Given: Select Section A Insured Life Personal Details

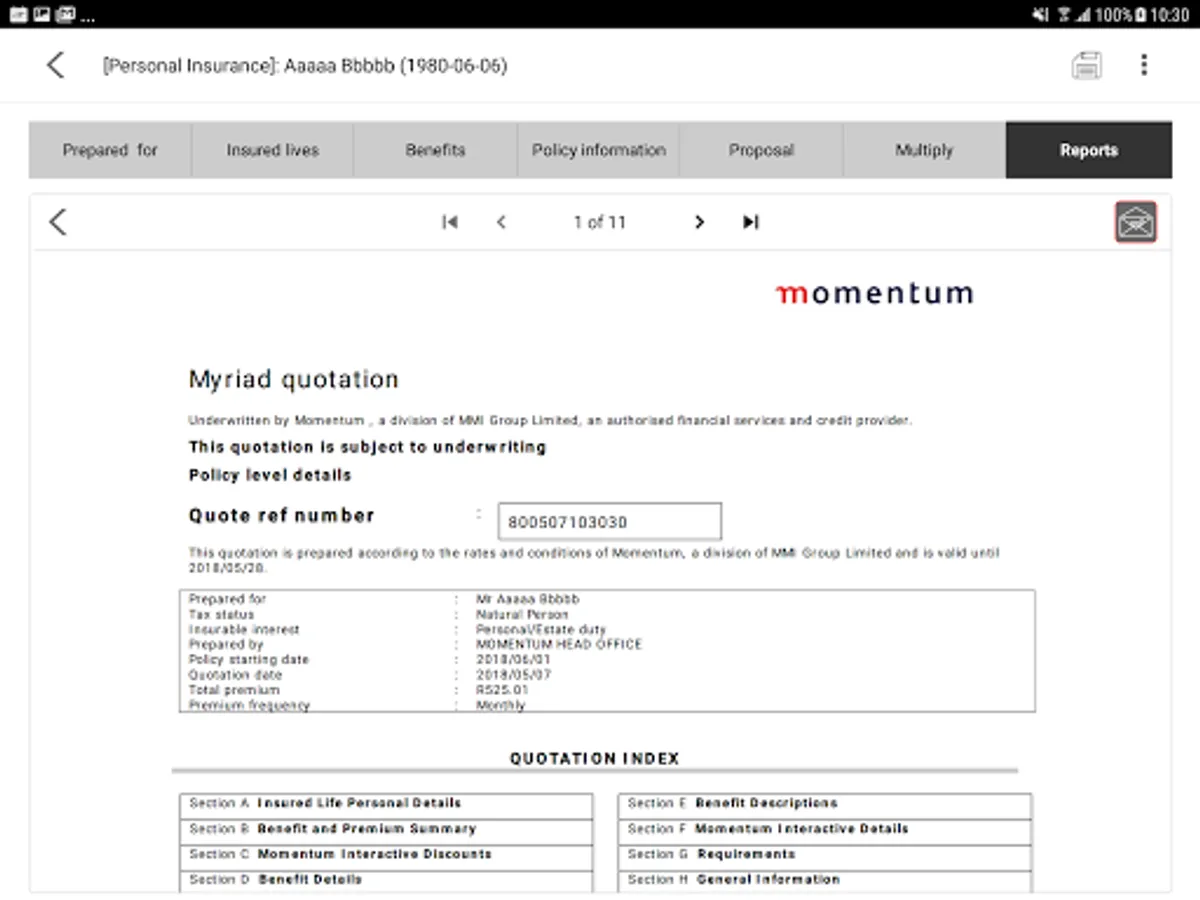Looking at the screenshot, I should (x=386, y=804).
